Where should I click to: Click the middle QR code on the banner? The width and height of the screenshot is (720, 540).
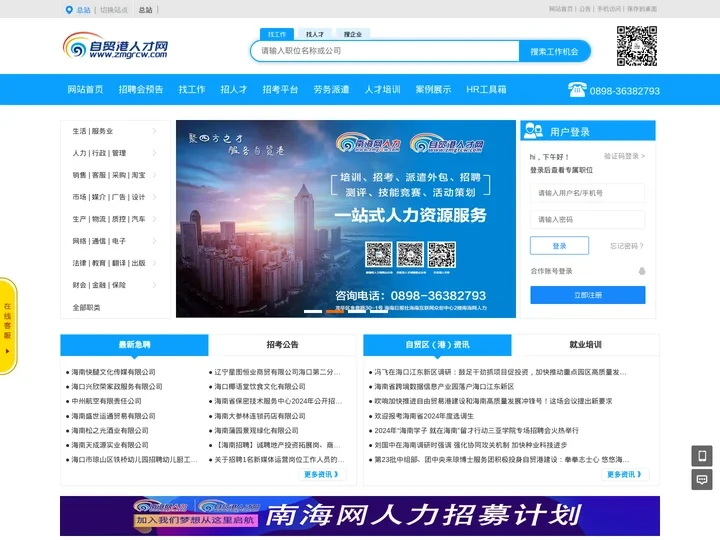410,254
